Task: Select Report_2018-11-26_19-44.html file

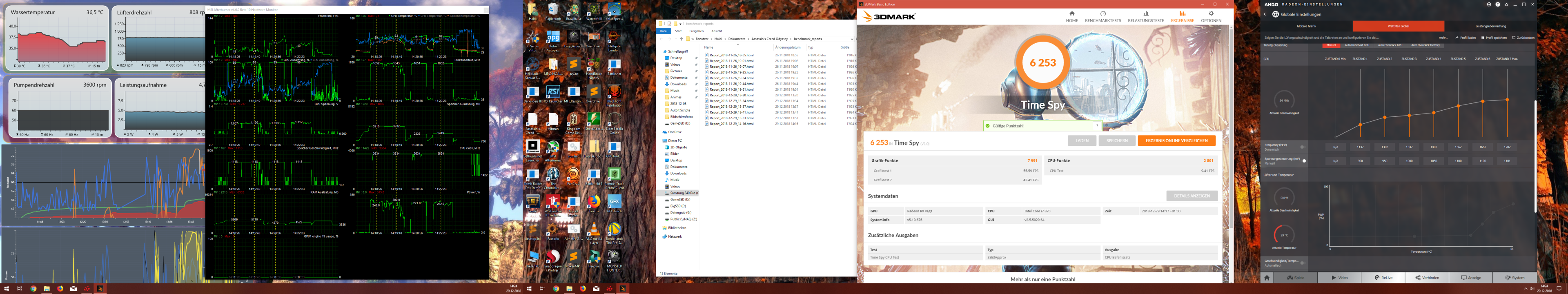Action: [x=731, y=83]
